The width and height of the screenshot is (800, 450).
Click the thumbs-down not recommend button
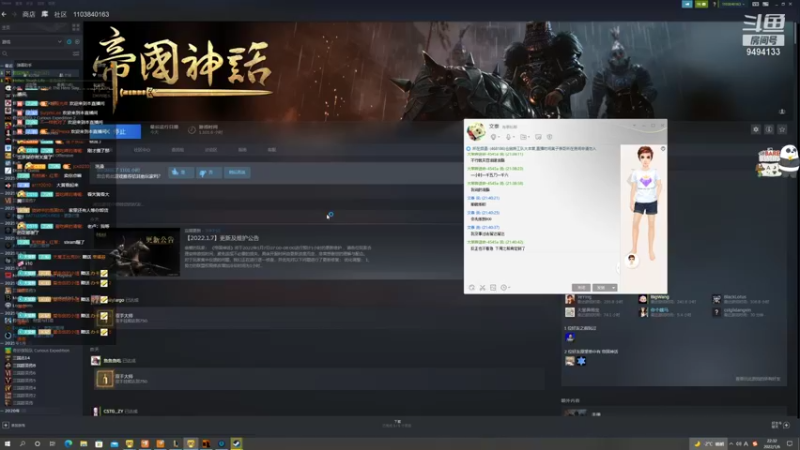pos(209,172)
